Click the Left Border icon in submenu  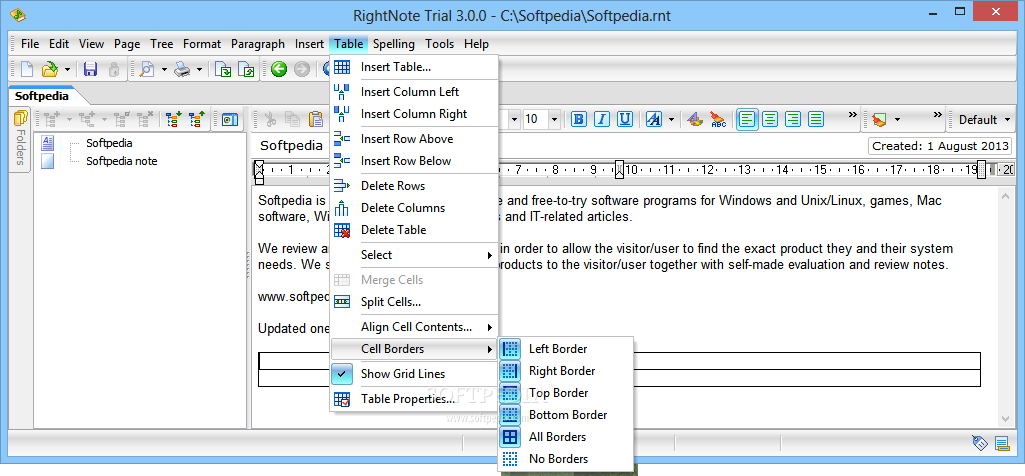(510, 349)
